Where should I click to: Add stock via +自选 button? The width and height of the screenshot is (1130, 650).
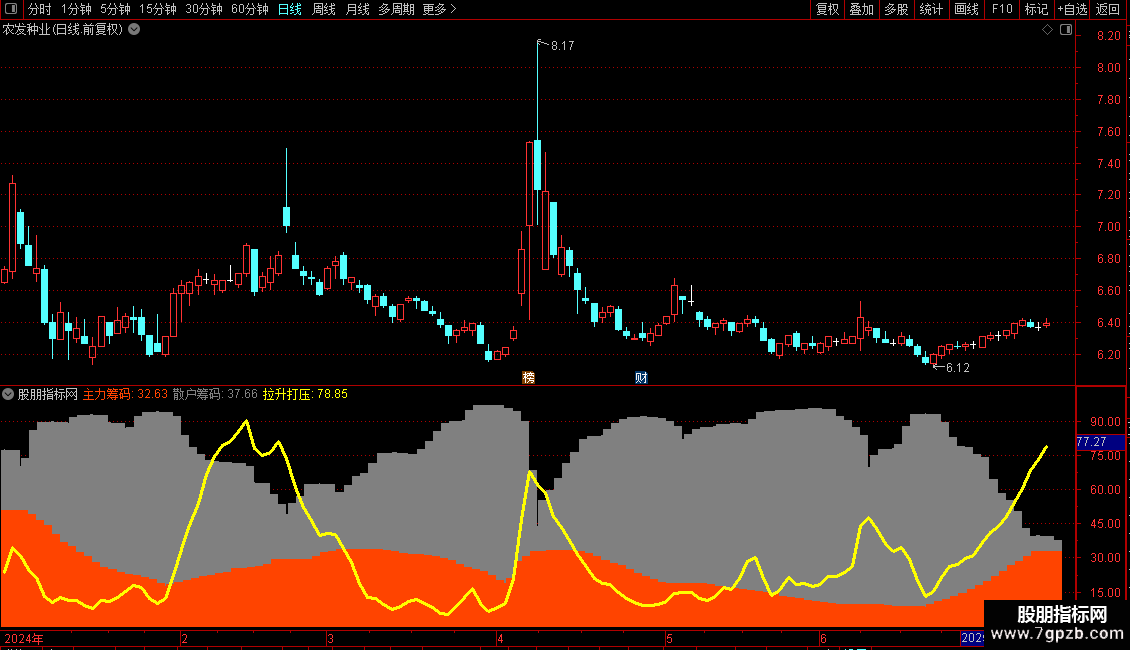click(x=1072, y=9)
